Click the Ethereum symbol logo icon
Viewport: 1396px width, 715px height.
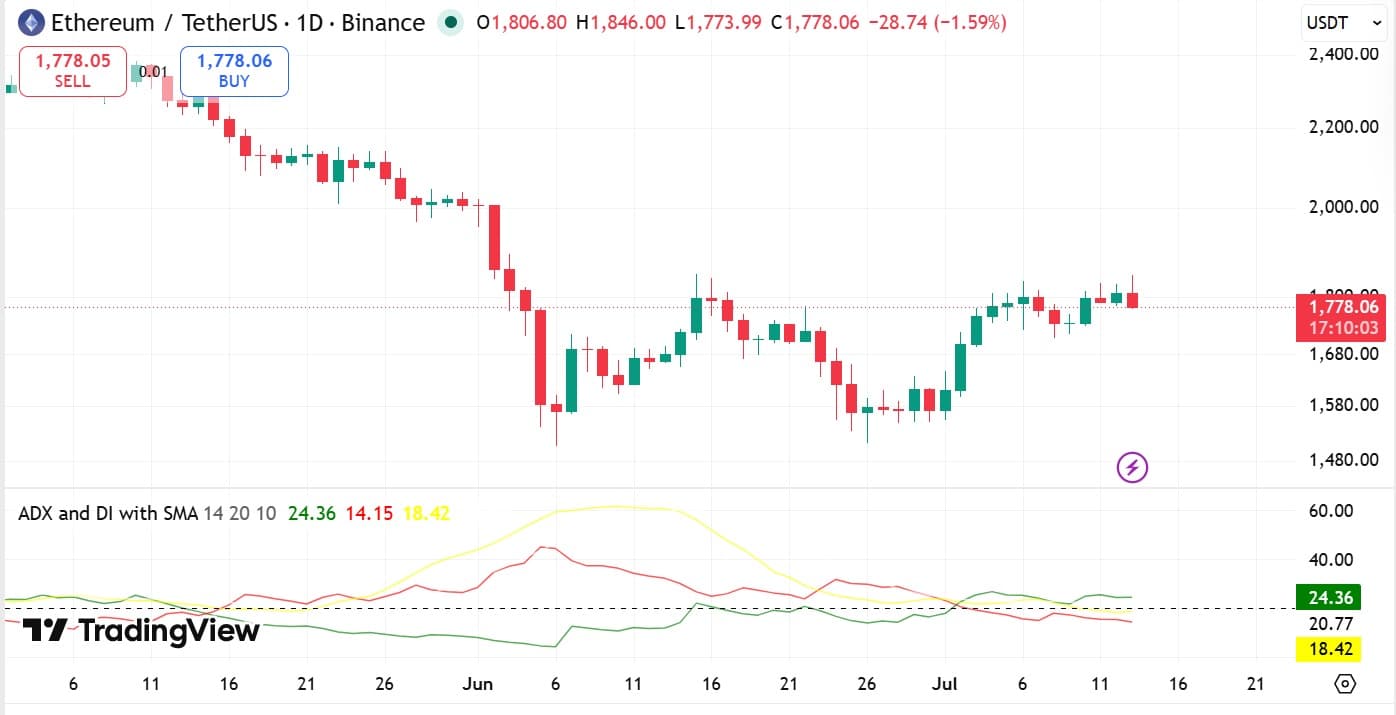point(31,22)
